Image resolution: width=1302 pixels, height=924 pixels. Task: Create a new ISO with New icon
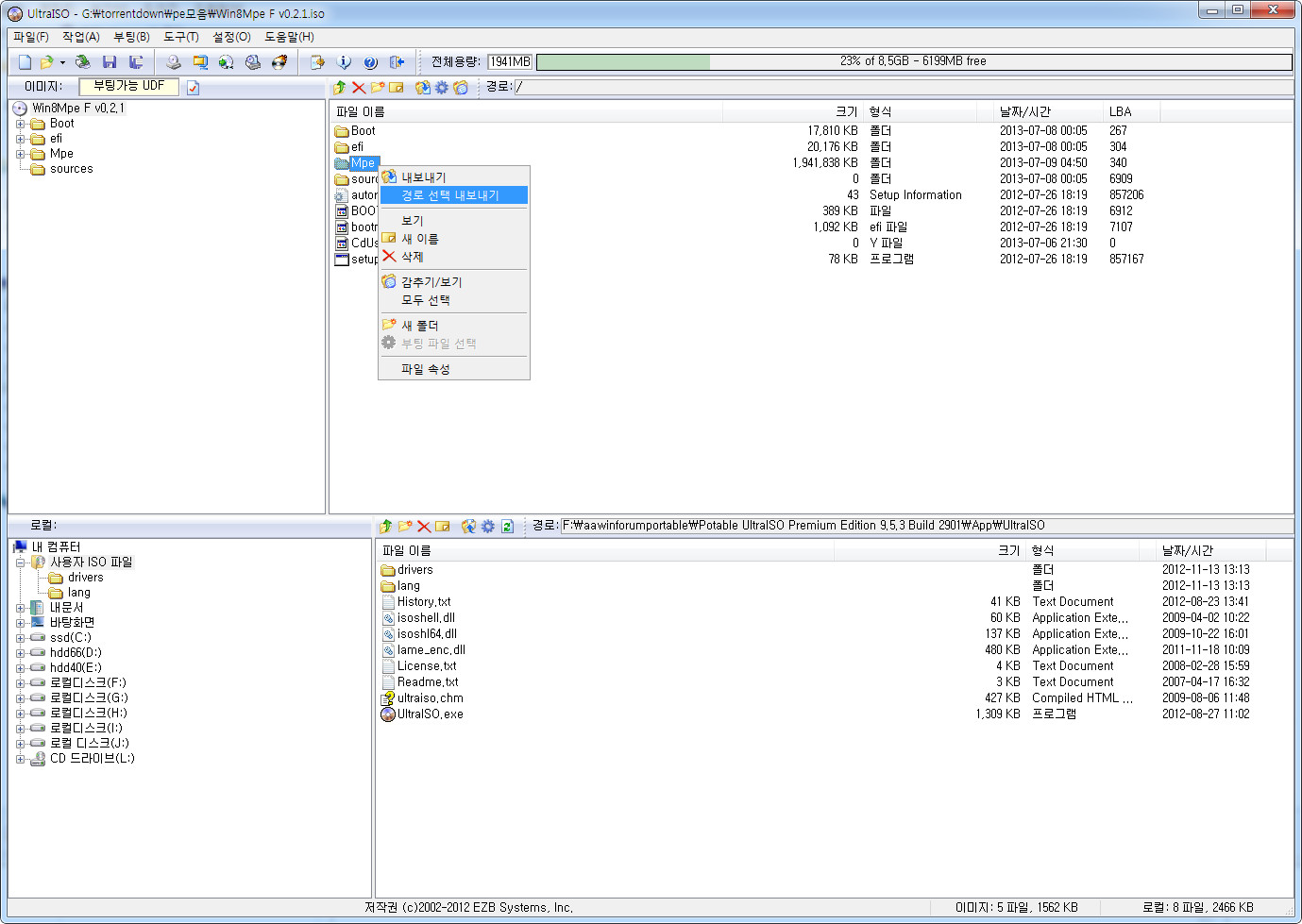25,62
